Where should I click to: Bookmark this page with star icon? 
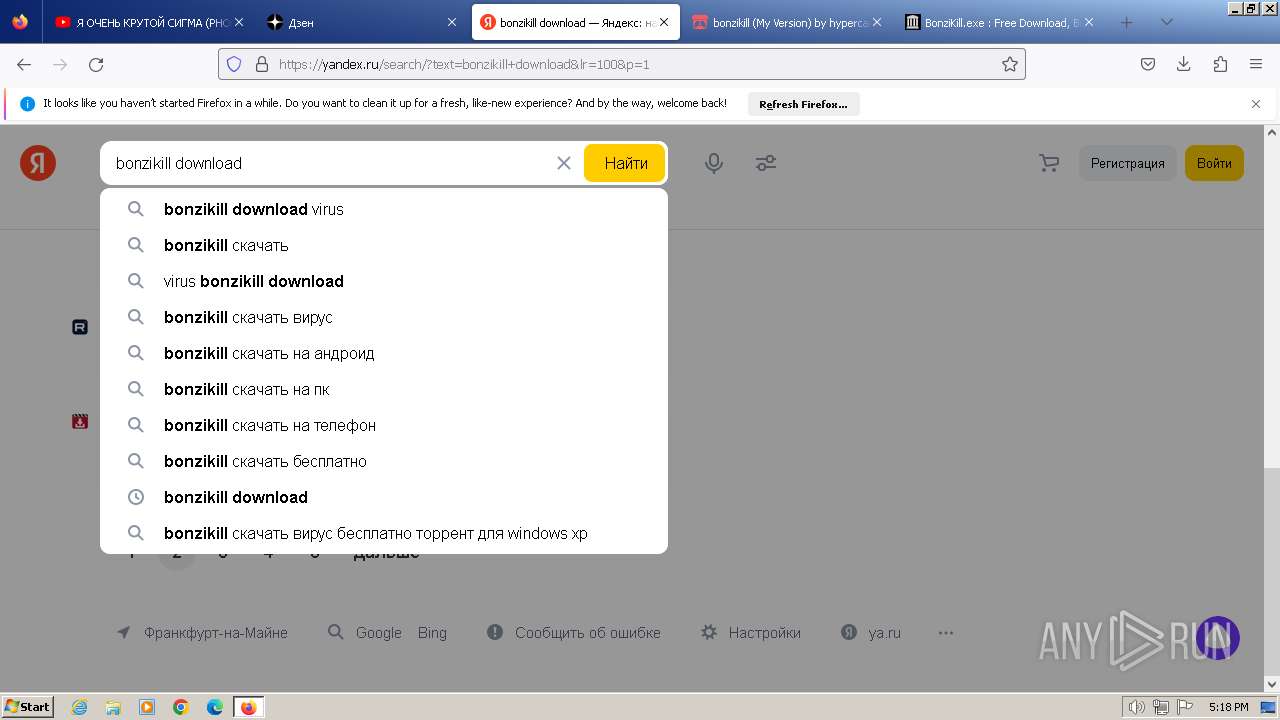(x=1010, y=64)
